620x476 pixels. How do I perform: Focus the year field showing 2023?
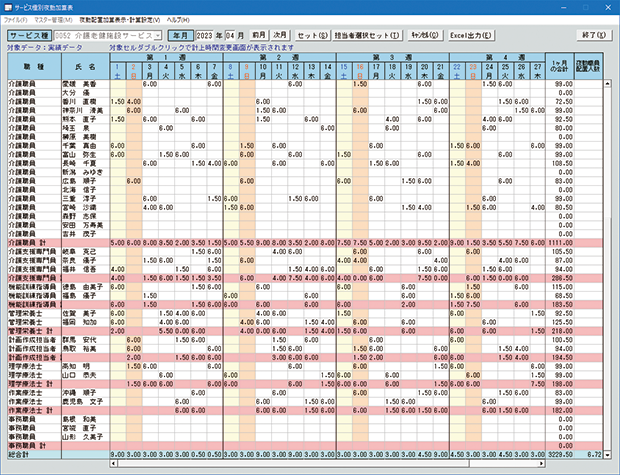click(x=204, y=36)
